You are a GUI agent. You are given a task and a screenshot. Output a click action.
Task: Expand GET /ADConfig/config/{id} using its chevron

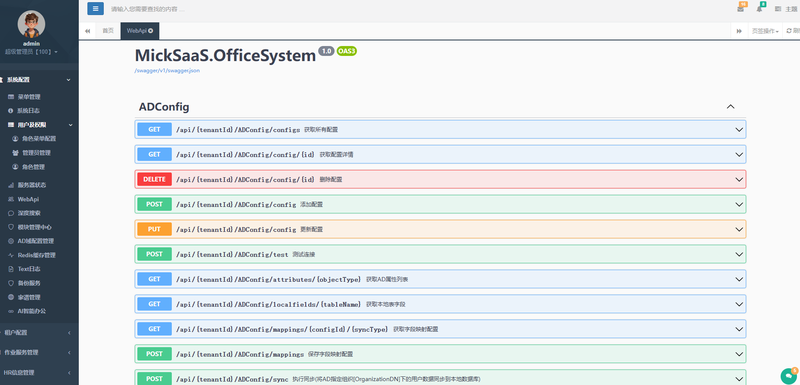(739, 155)
